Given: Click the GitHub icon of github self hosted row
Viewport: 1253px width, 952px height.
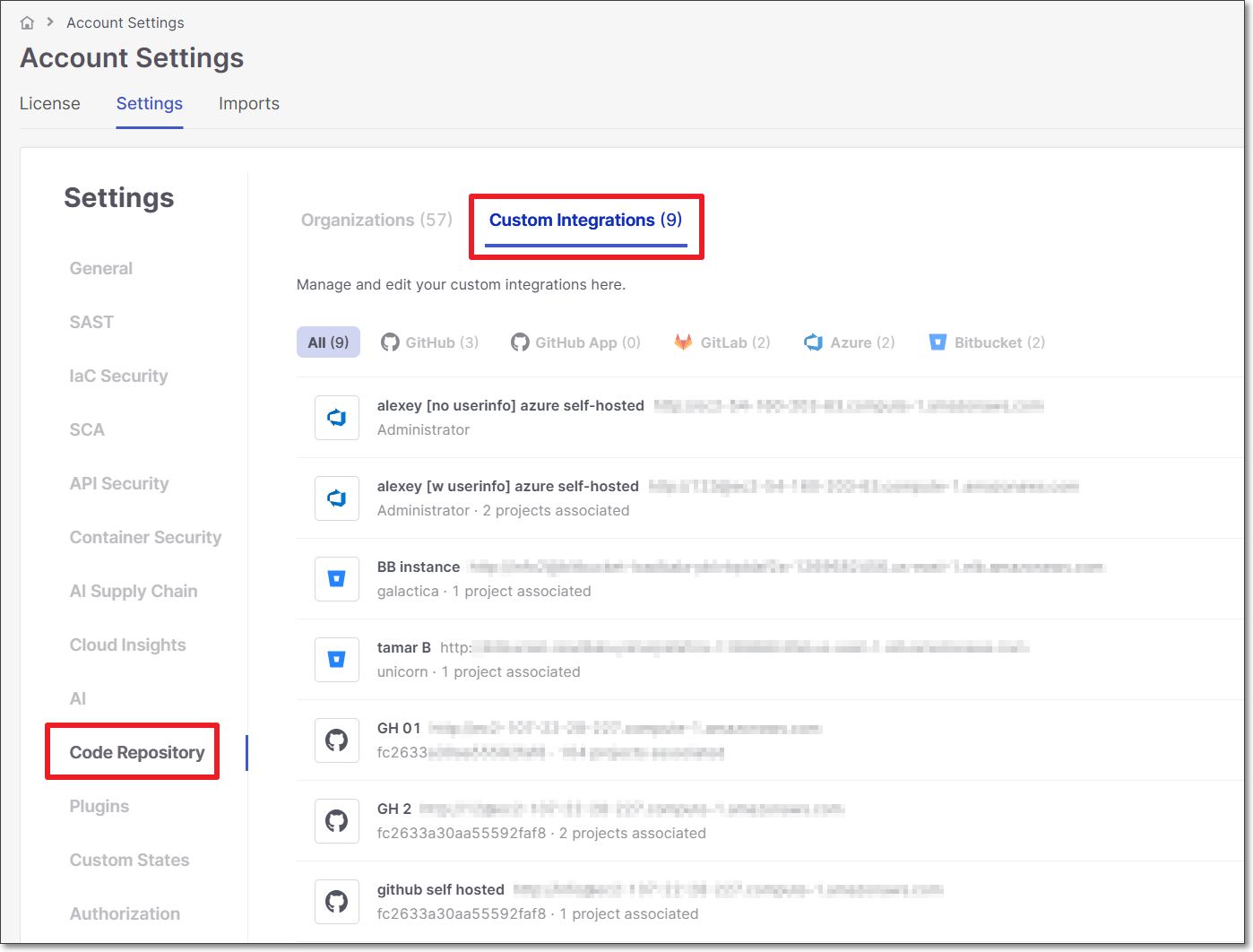Looking at the screenshot, I should pos(337,902).
